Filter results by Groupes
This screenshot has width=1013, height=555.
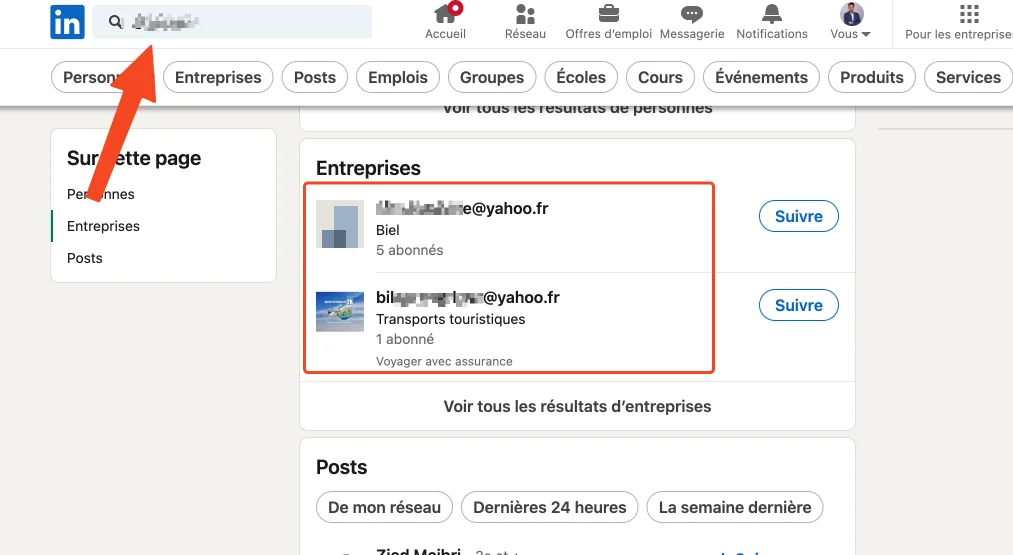[492, 78]
